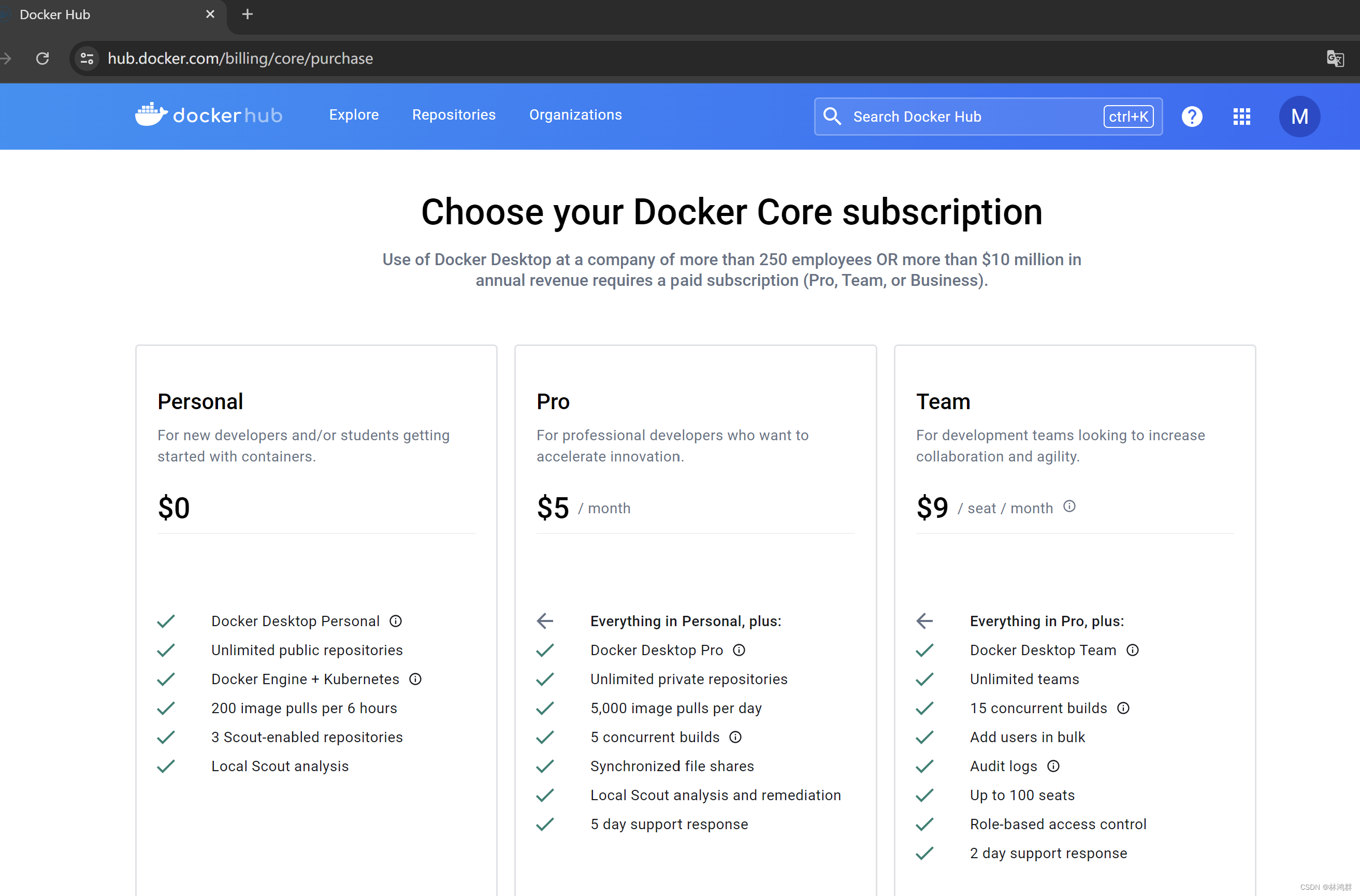Image resolution: width=1360 pixels, height=896 pixels.
Task: Click info icon beside 15 concurrent builds
Action: [1123, 708]
